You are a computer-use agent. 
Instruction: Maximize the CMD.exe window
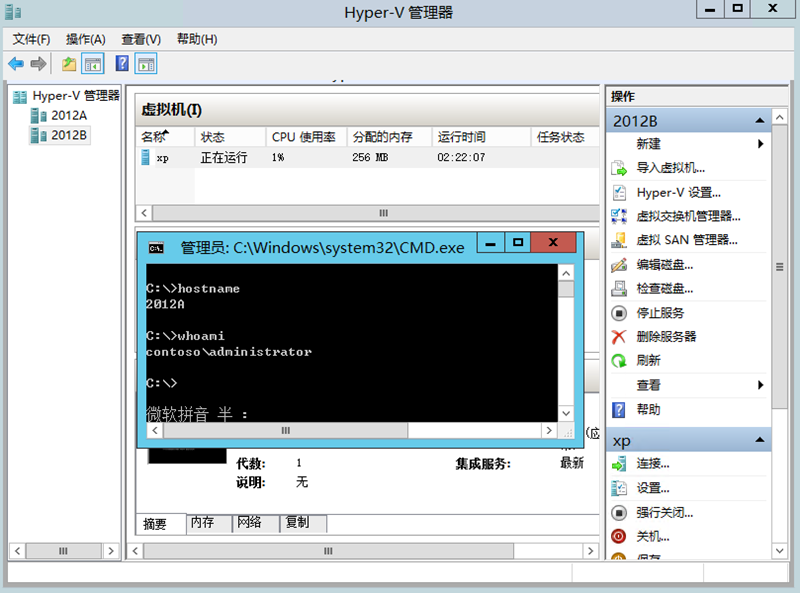[x=518, y=243]
